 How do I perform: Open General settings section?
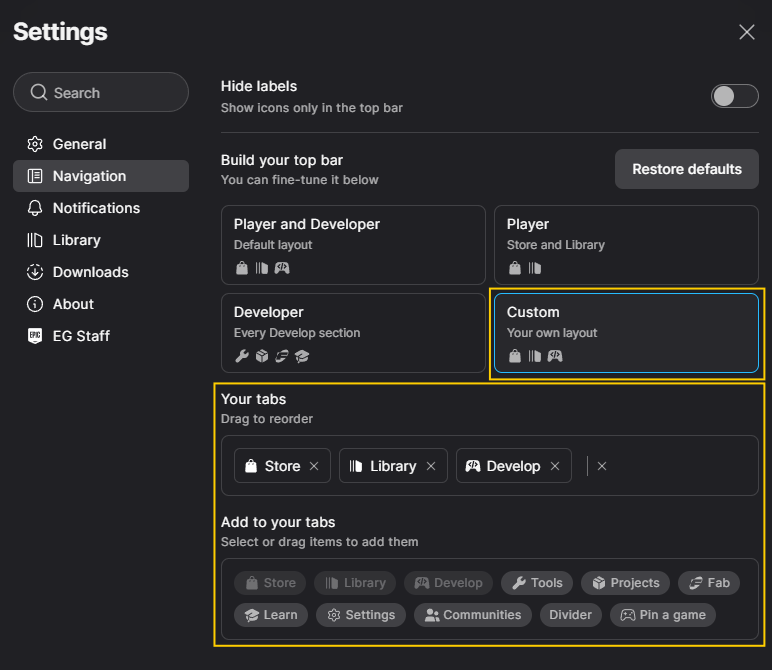[x=101, y=144]
